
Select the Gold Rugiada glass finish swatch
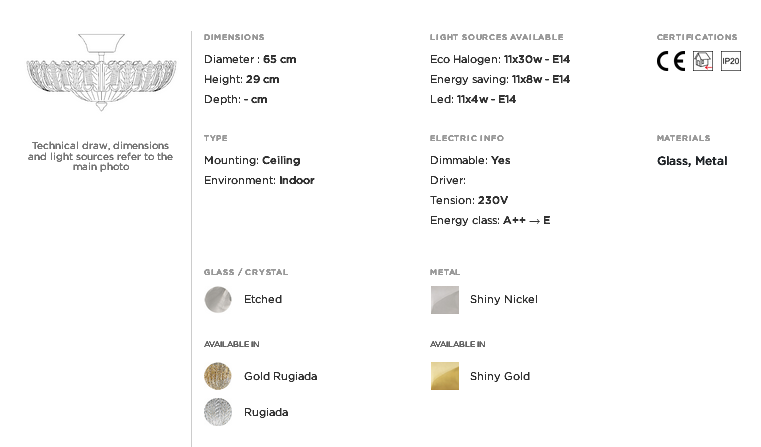point(218,376)
